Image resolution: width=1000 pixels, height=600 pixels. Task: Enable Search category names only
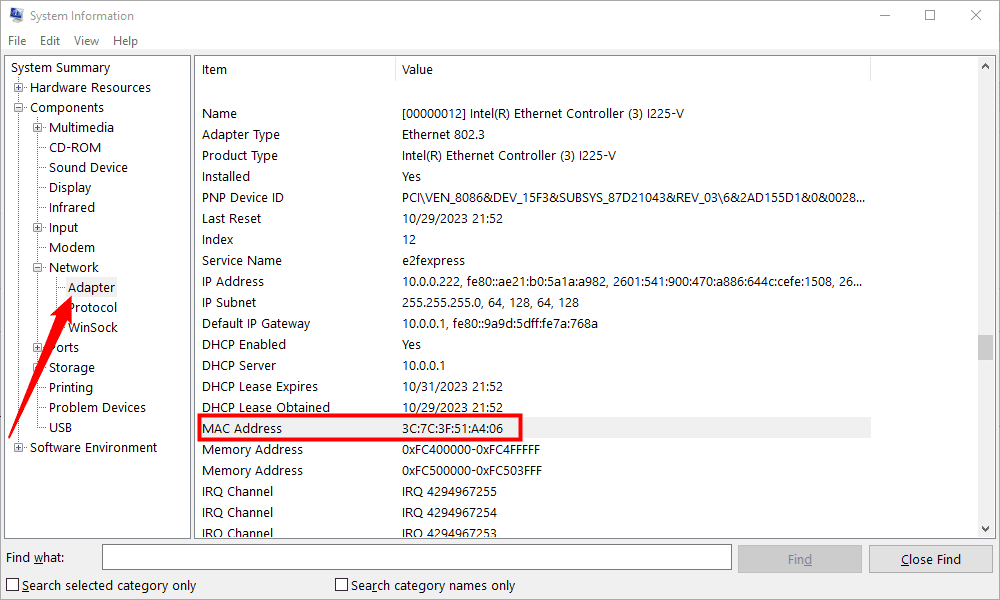coord(340,585)
